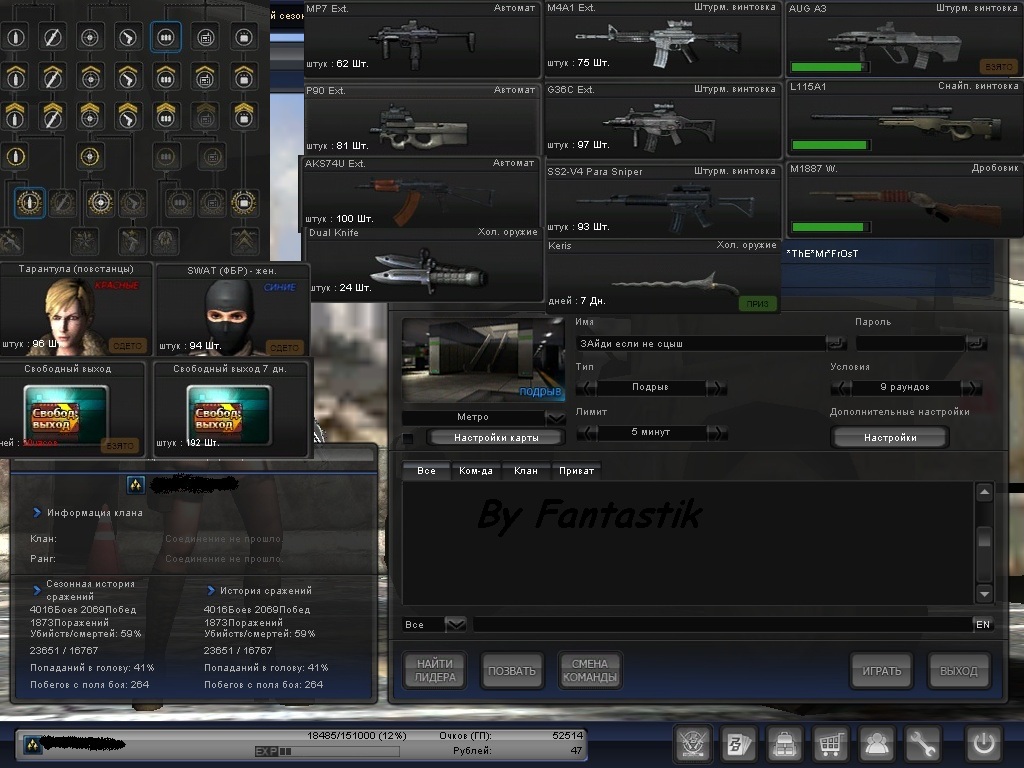Click ВЗЯТО button on AUG A3 card
1024x768 pixels.
(x=999, y=67)
